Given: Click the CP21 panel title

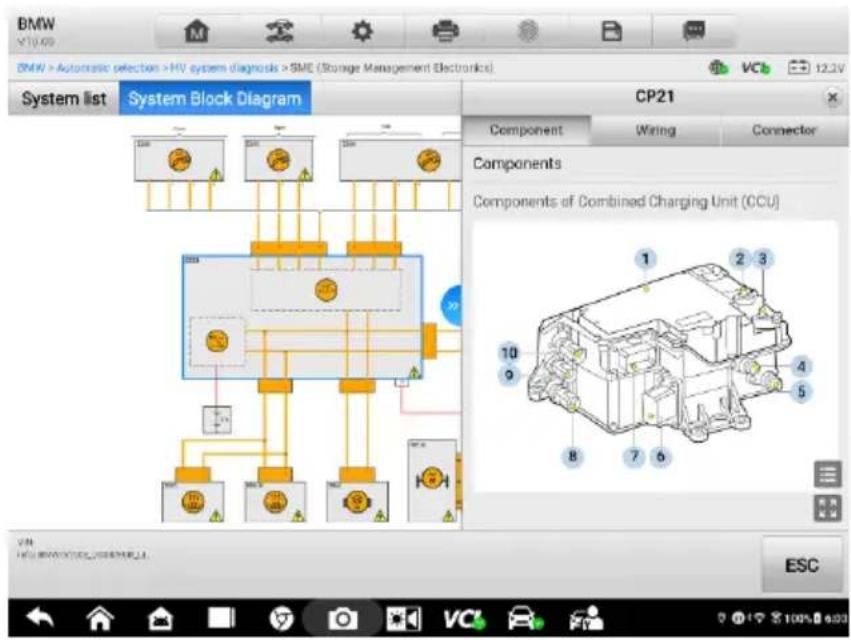Looking at the screenshot, I should click(x=655, y=97).
